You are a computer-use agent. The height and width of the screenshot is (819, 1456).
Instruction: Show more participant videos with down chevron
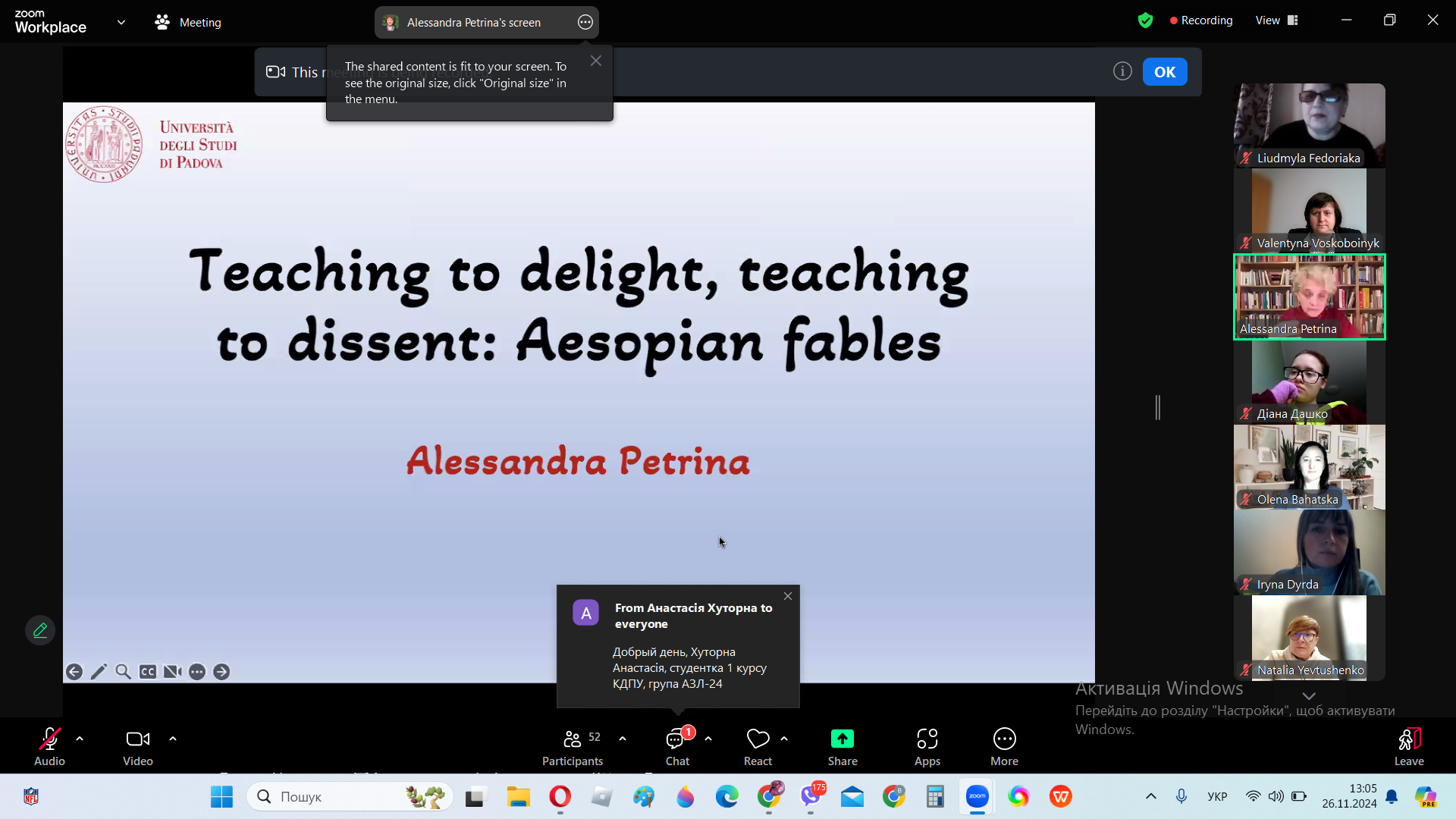click(1309, 696)
